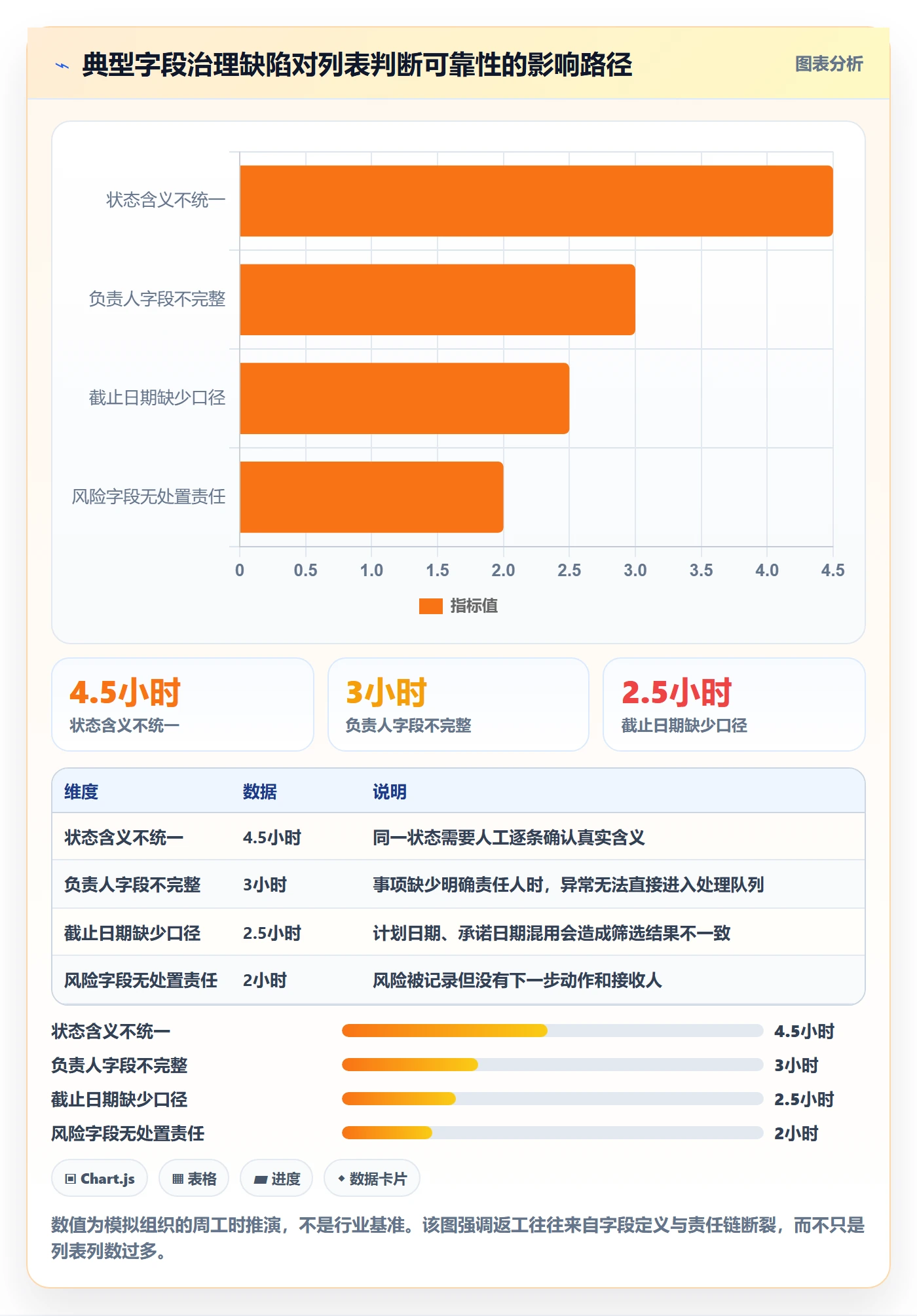Click the 截止日期缺少口径 chart bar

click(x=405, y=399)
